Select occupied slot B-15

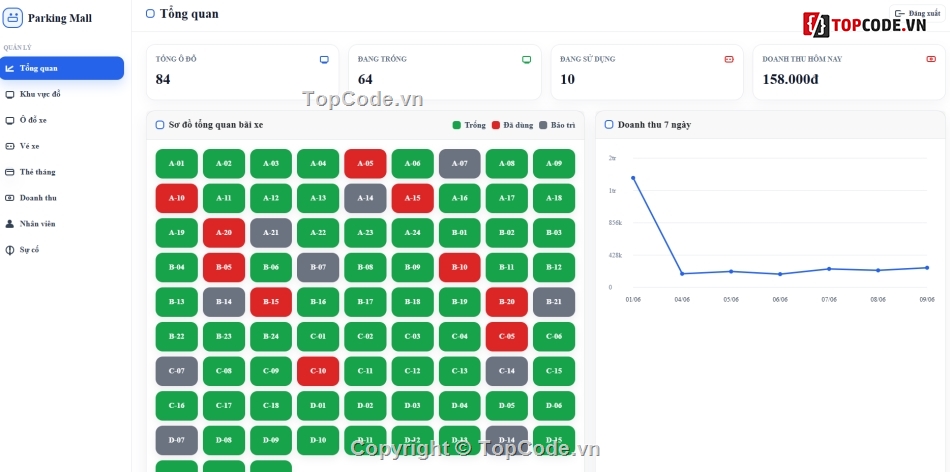[x=271, y=302]
